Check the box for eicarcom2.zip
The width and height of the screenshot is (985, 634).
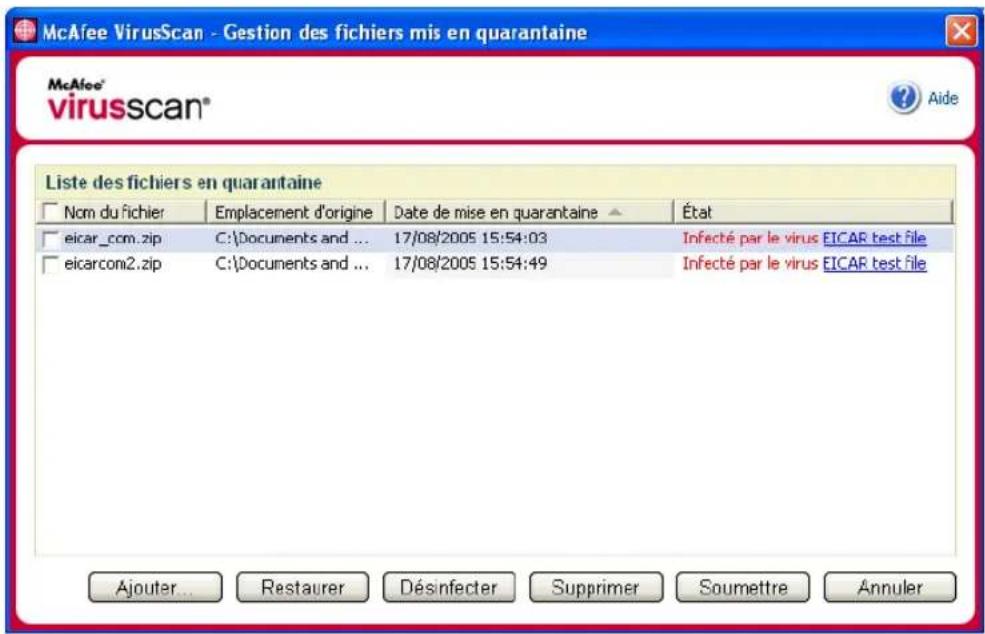[x=50, y=265]
